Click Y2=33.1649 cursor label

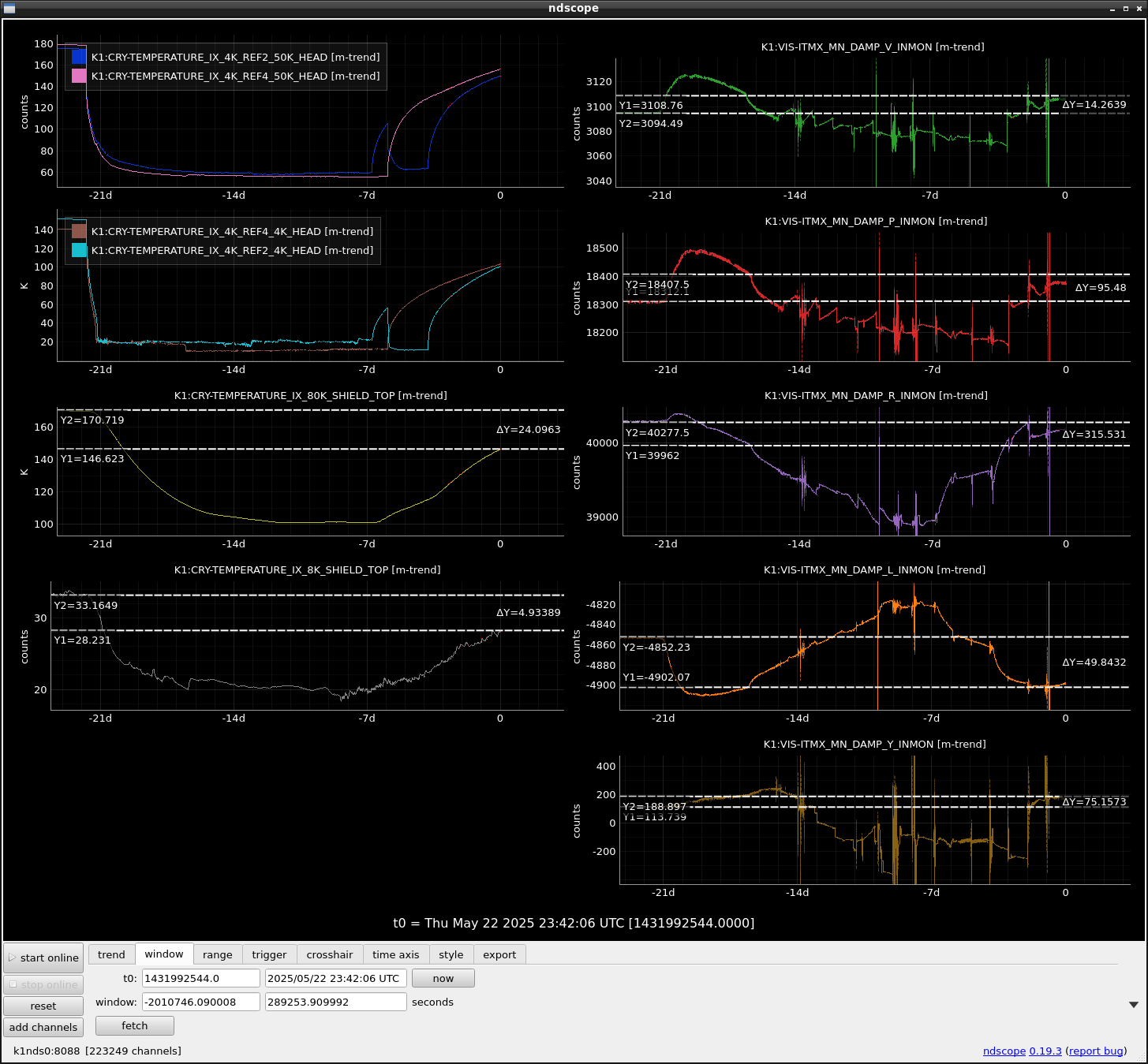[85, 605]
